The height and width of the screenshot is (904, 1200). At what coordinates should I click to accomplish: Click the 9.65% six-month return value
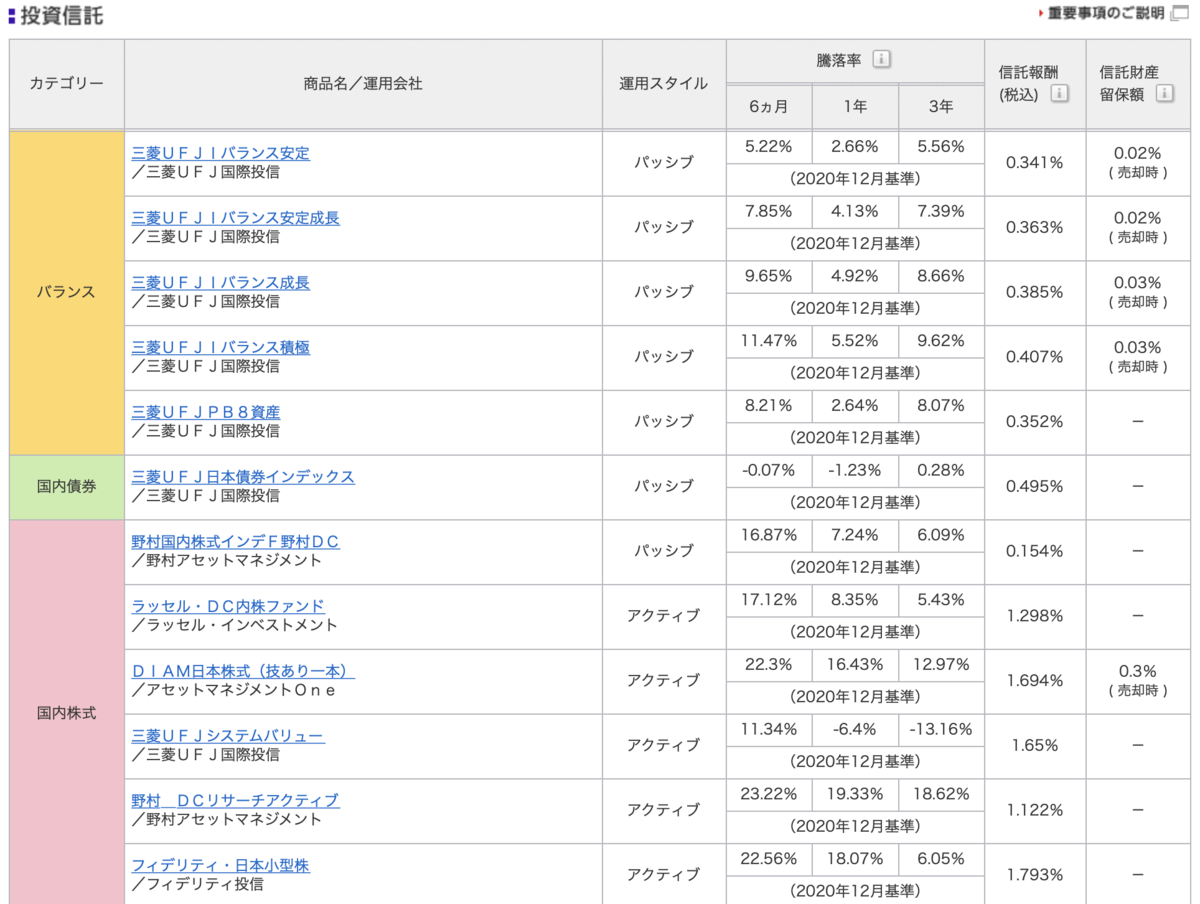click(769, 276)
